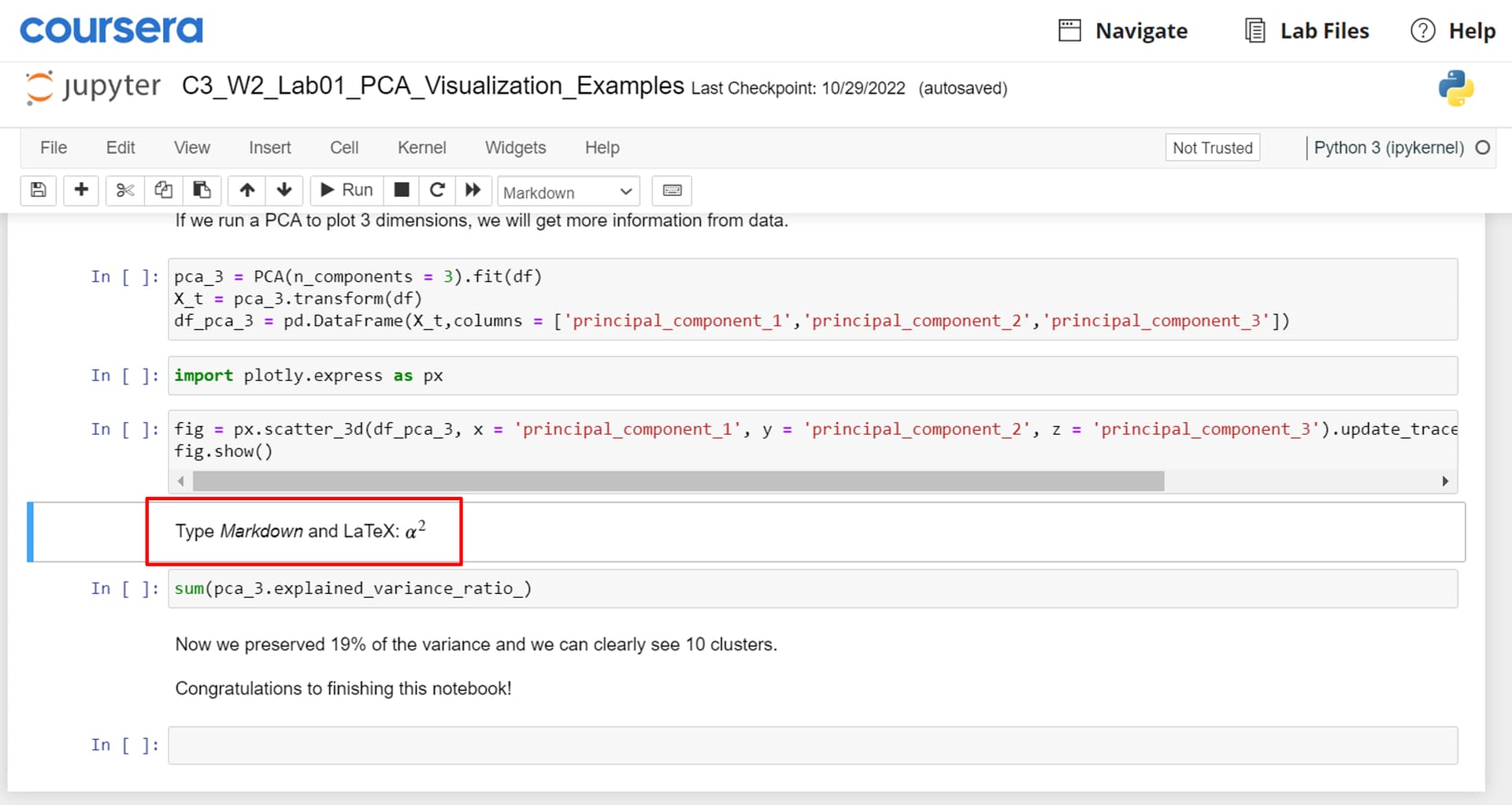The image size is (1512, 805).
Task: Save the notebook using the save icon
Action: (38, 191)
